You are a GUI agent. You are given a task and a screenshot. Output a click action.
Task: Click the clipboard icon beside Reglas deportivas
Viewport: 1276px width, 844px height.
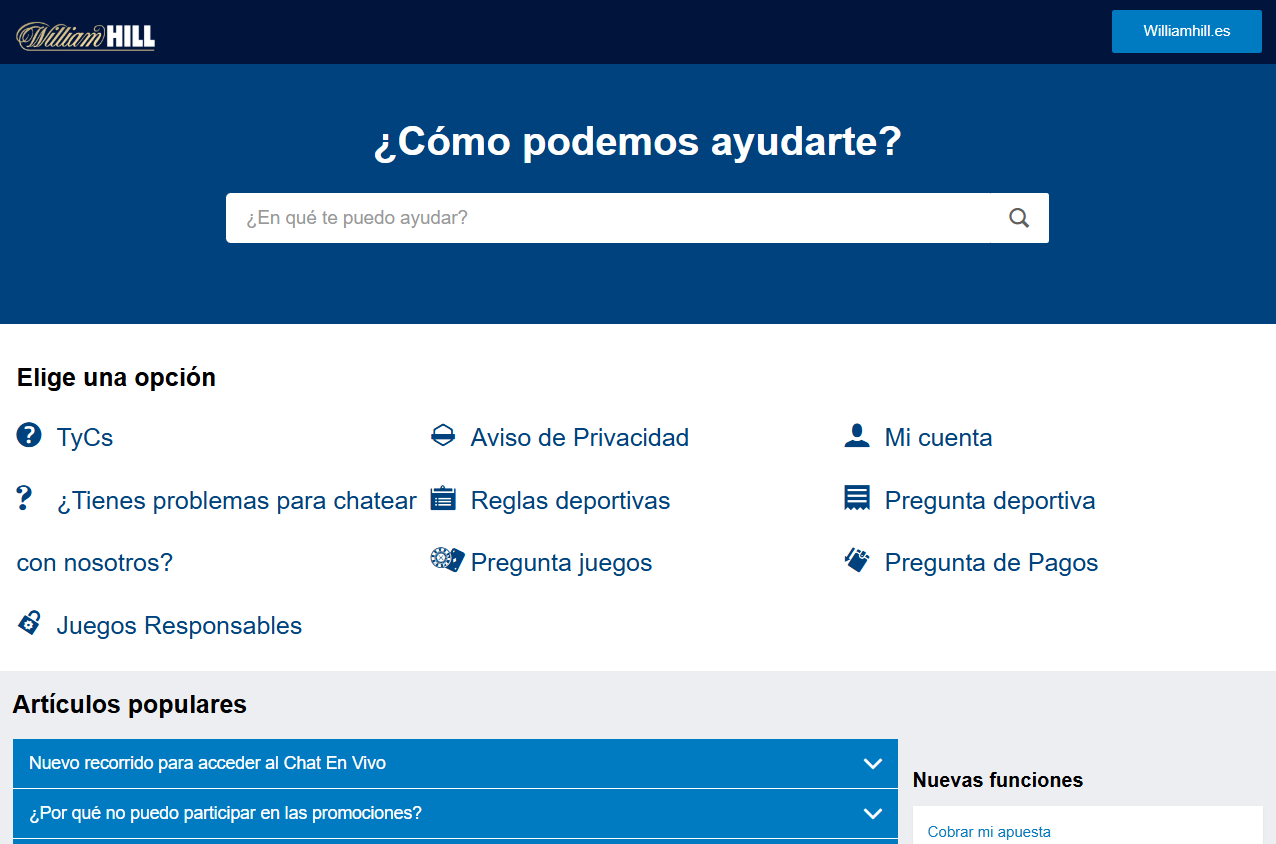coord(443,498)
